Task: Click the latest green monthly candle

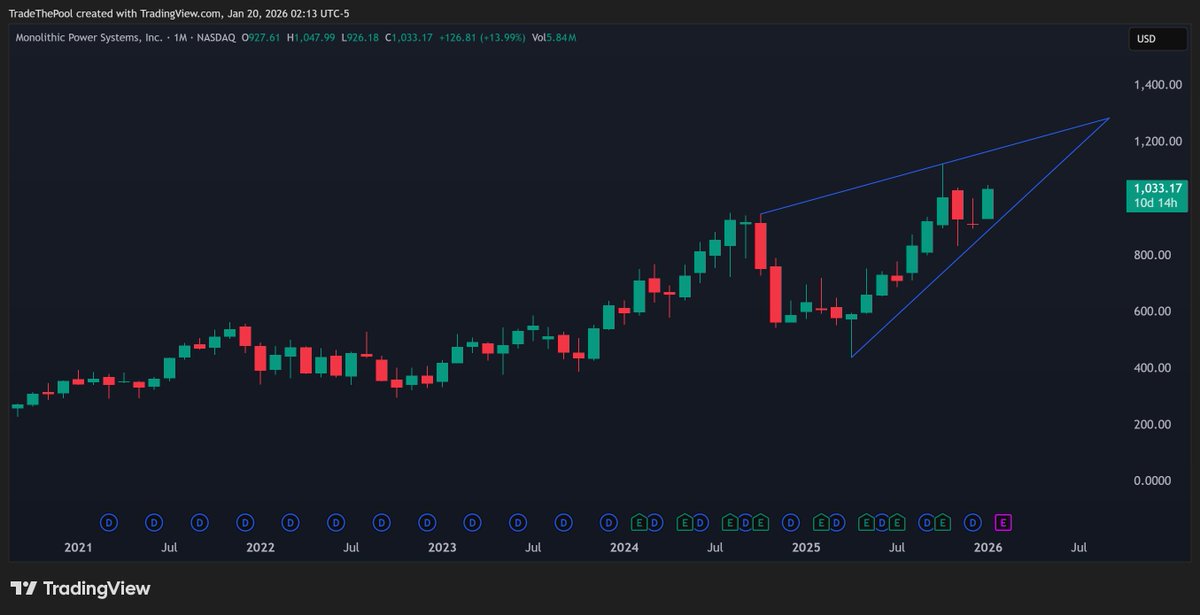Action: [988, 203]
